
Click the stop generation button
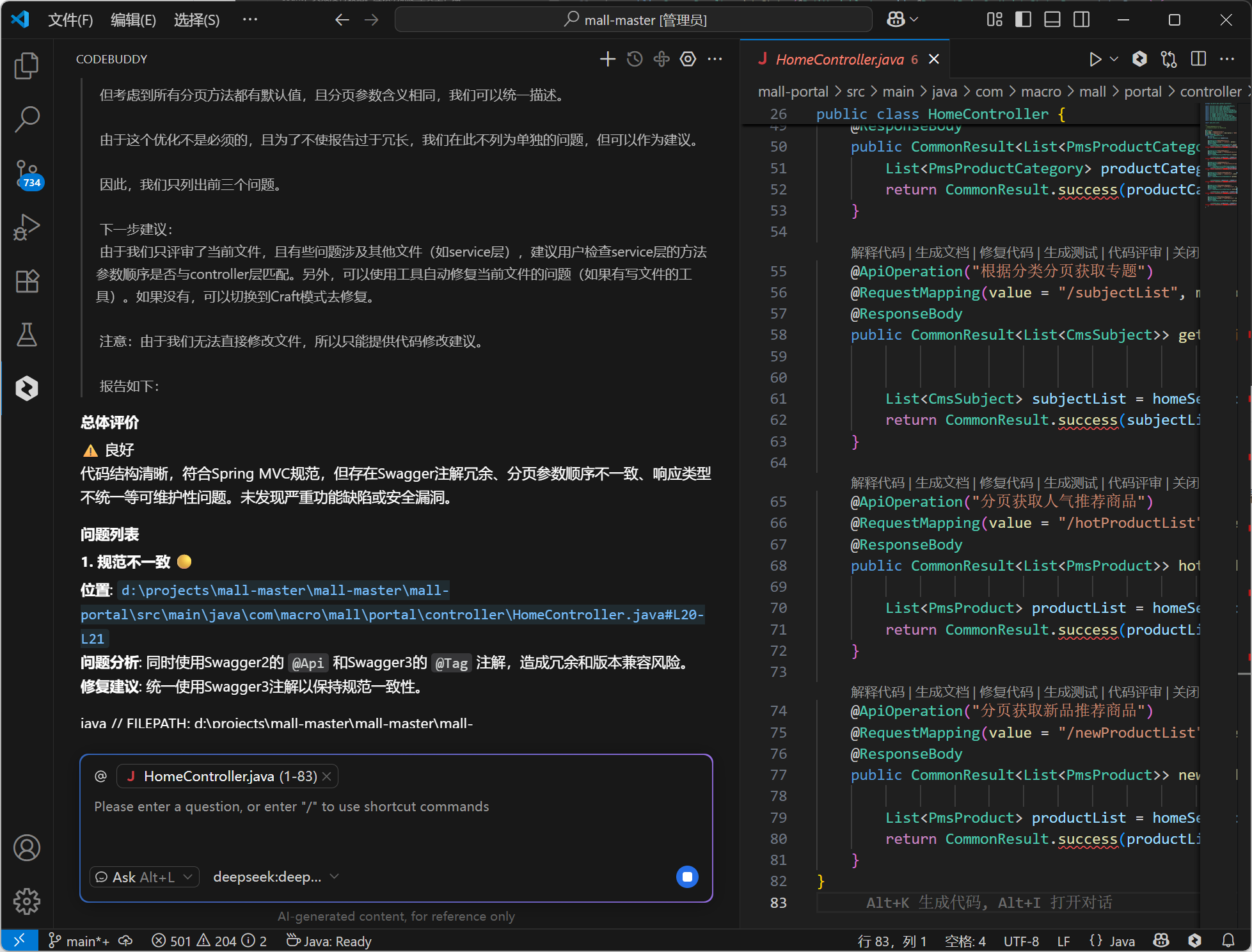687,877
